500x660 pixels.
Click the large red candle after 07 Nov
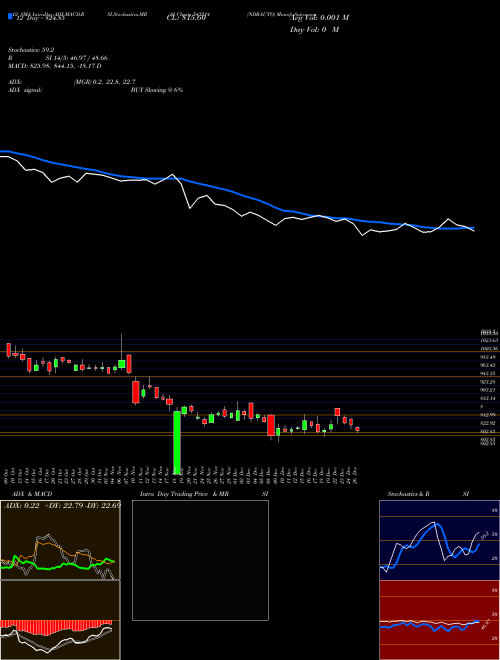coord(136,392)
